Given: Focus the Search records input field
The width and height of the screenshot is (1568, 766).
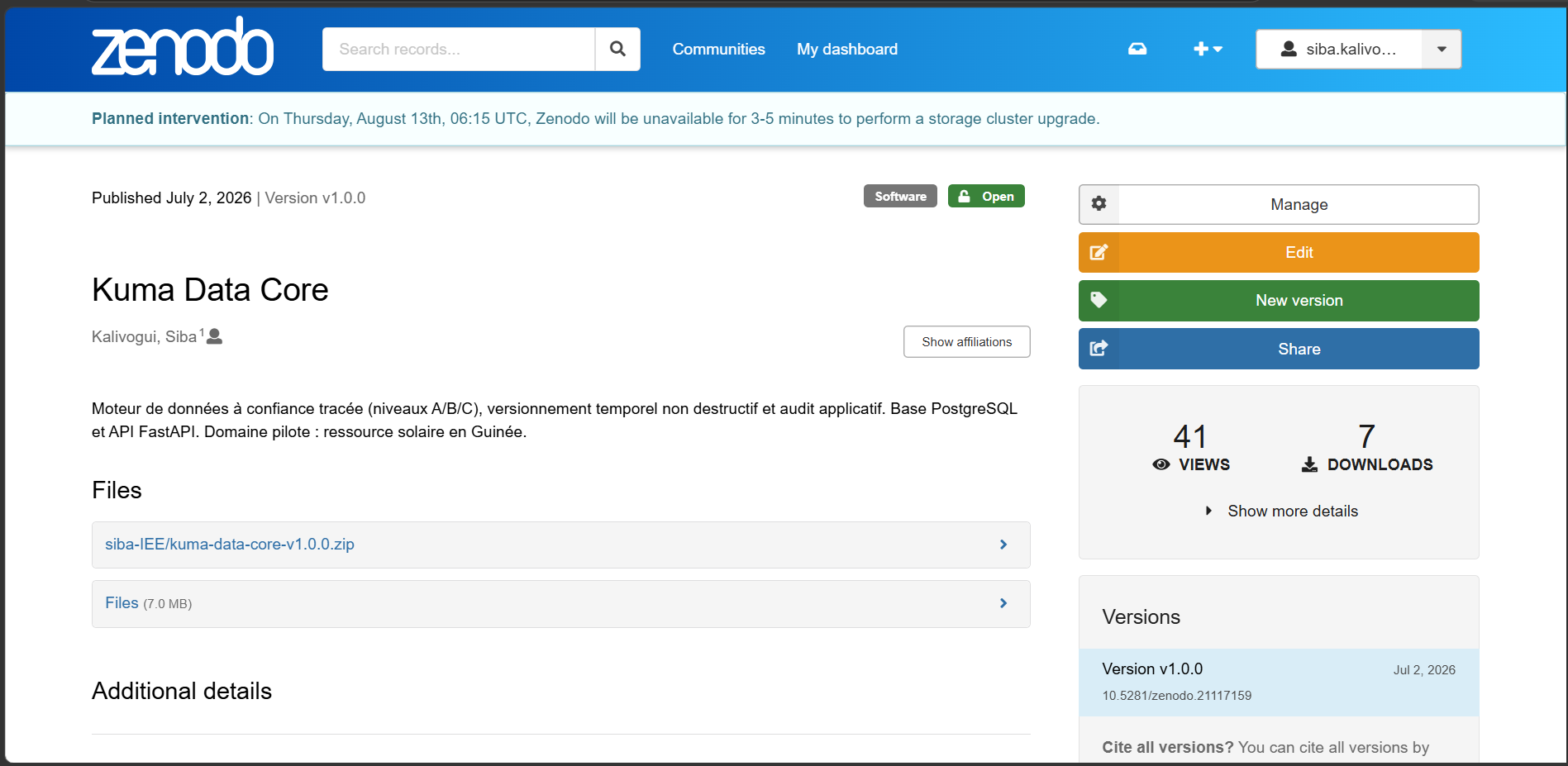Looking at the screenshot, I should (x=459, y=49).
